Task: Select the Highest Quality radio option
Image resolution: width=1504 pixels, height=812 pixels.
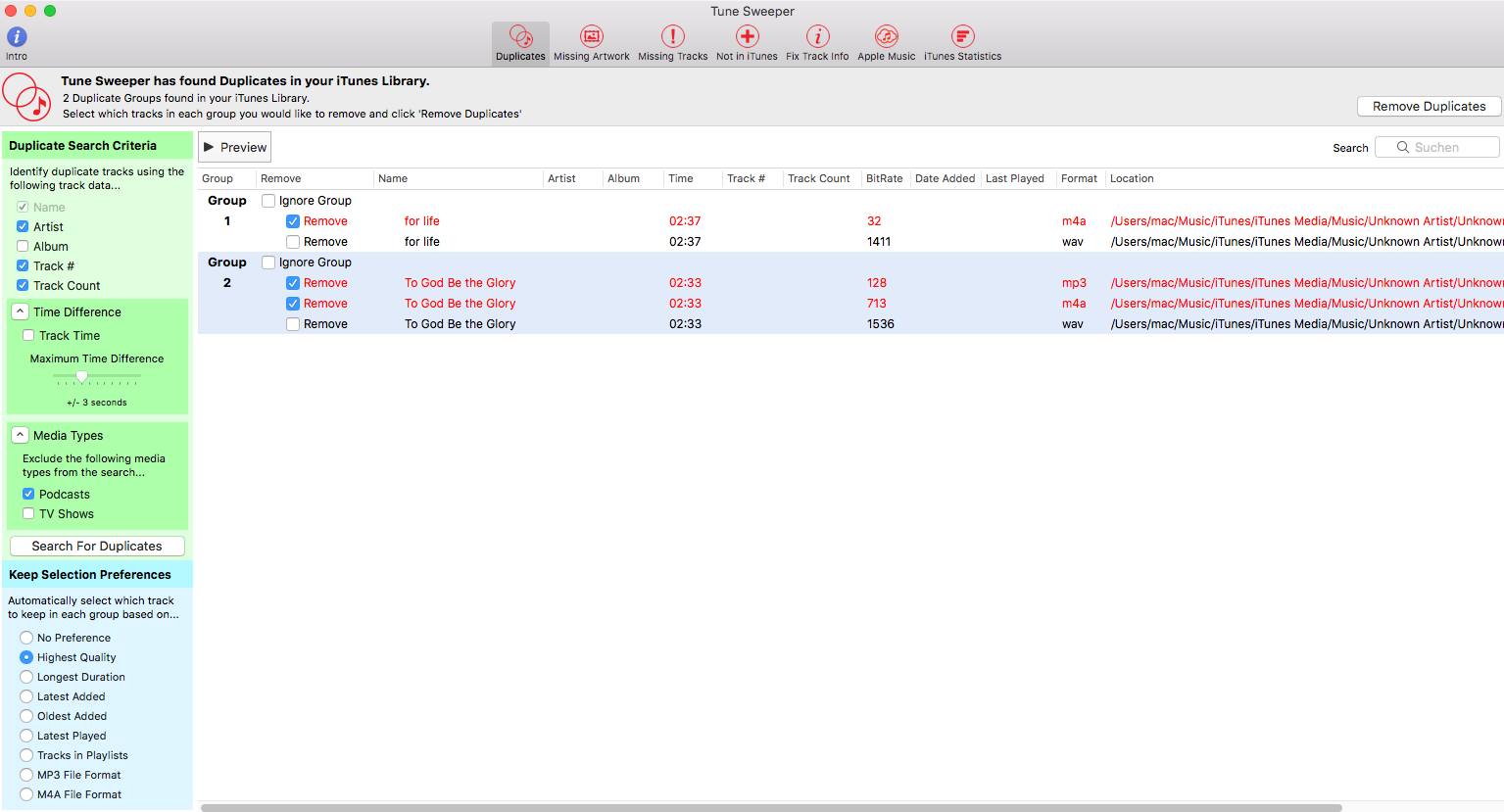Action: coord(26,657)
